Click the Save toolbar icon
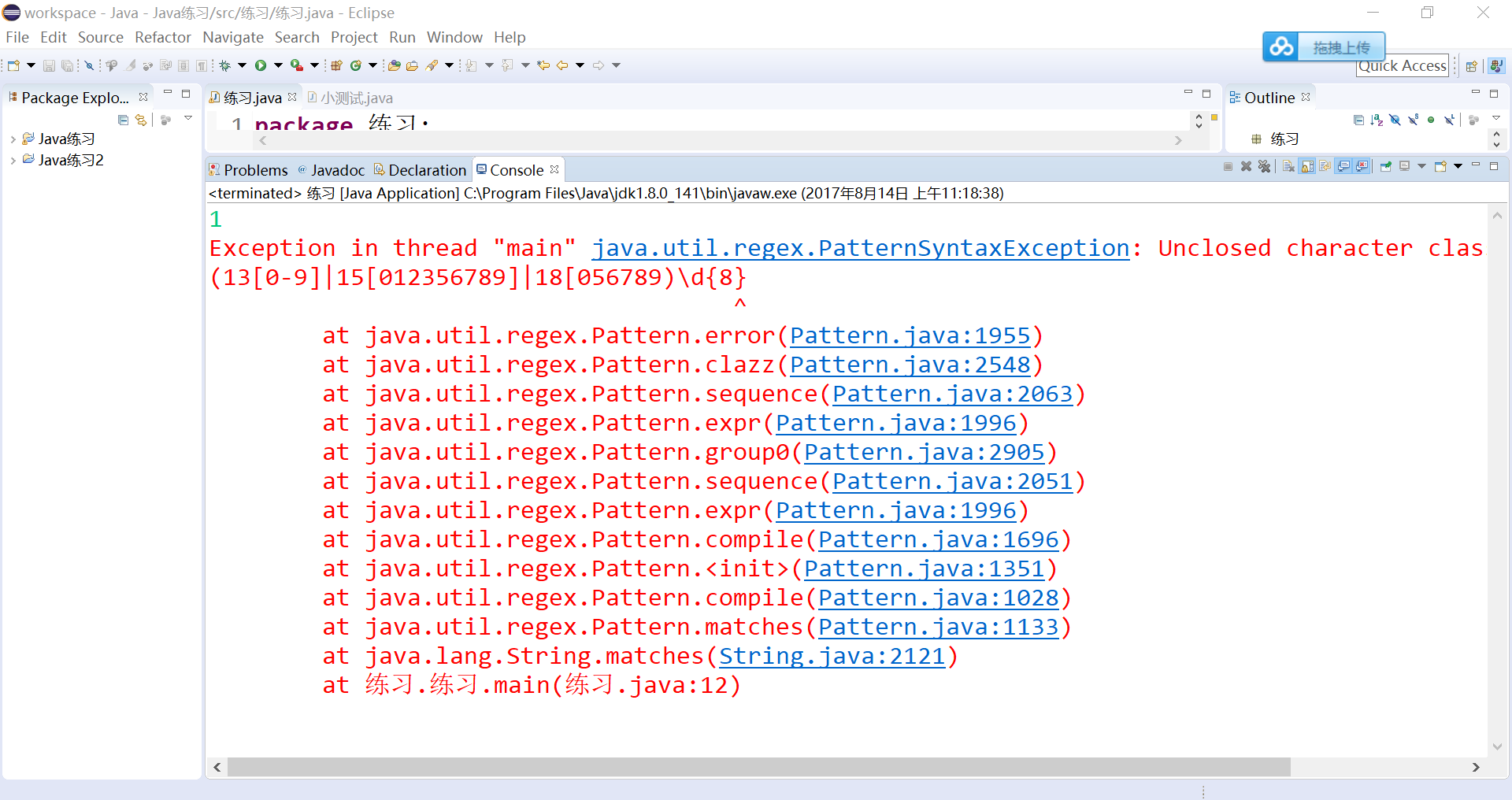 click(x=49, y=65)
